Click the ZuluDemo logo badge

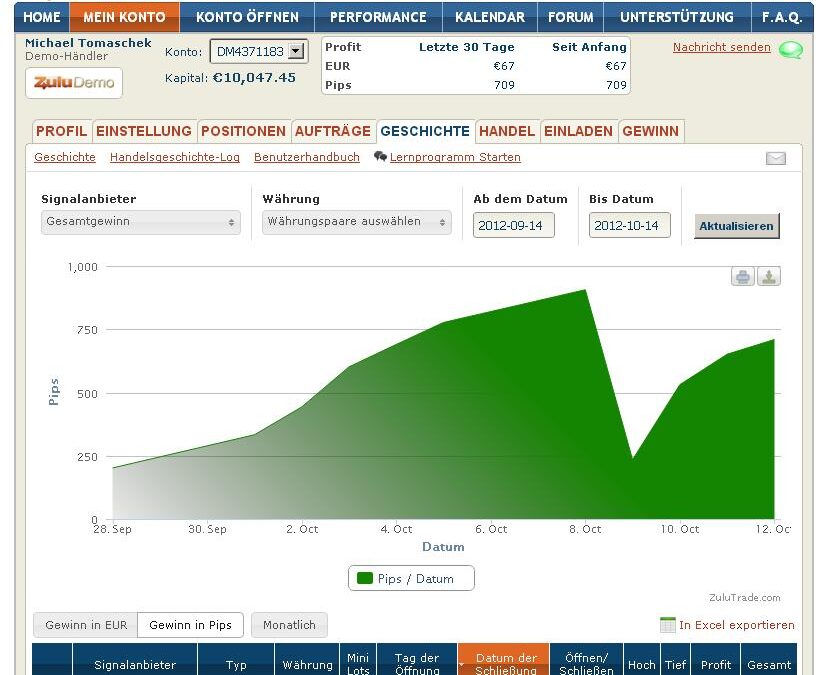tap(73, 83)
